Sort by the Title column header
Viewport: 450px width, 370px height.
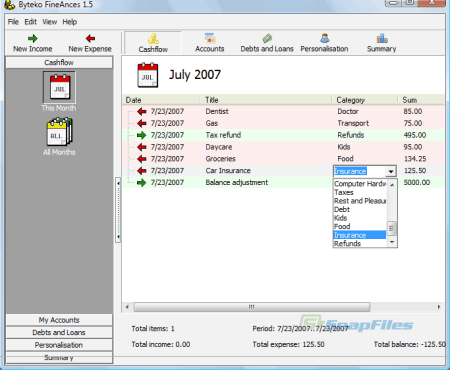tap(266, 100)
